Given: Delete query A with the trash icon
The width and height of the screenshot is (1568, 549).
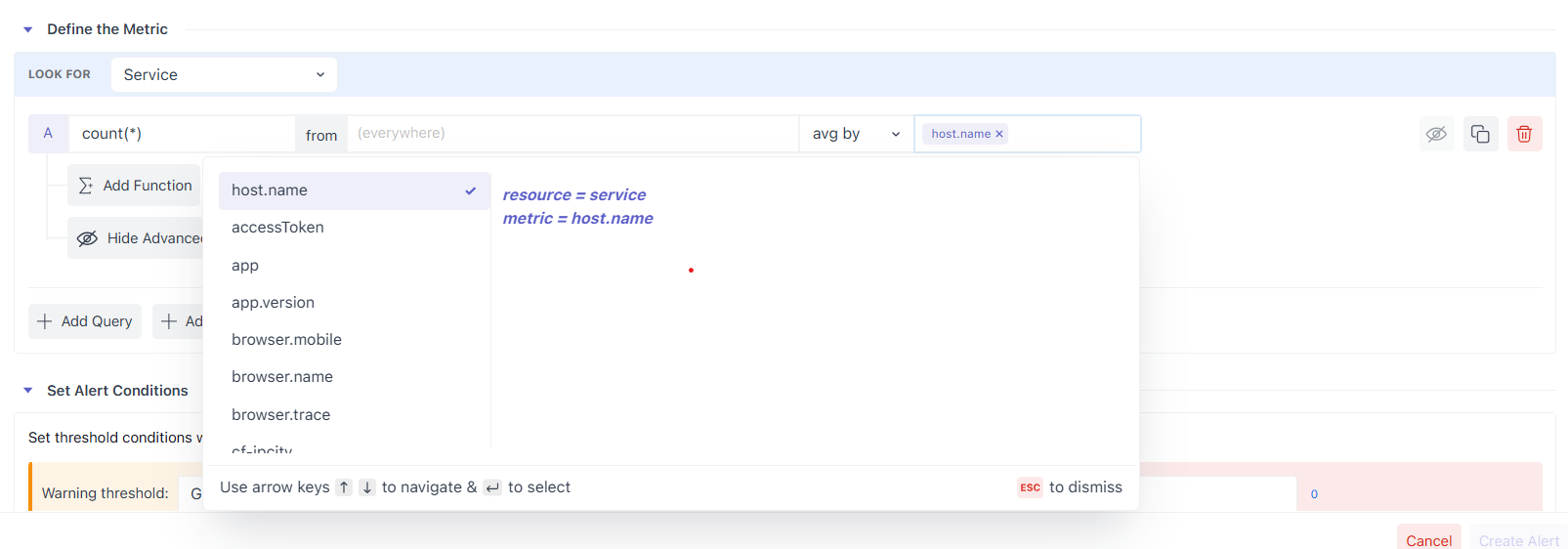Looking at the screenshot, I should (x=1524, y=134).
